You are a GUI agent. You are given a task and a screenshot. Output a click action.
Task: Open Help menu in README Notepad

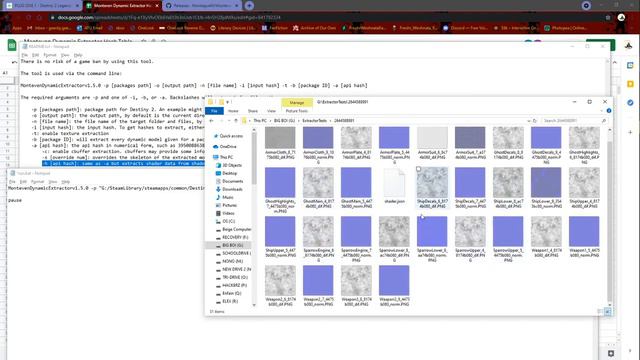click(x=78, y=55)
